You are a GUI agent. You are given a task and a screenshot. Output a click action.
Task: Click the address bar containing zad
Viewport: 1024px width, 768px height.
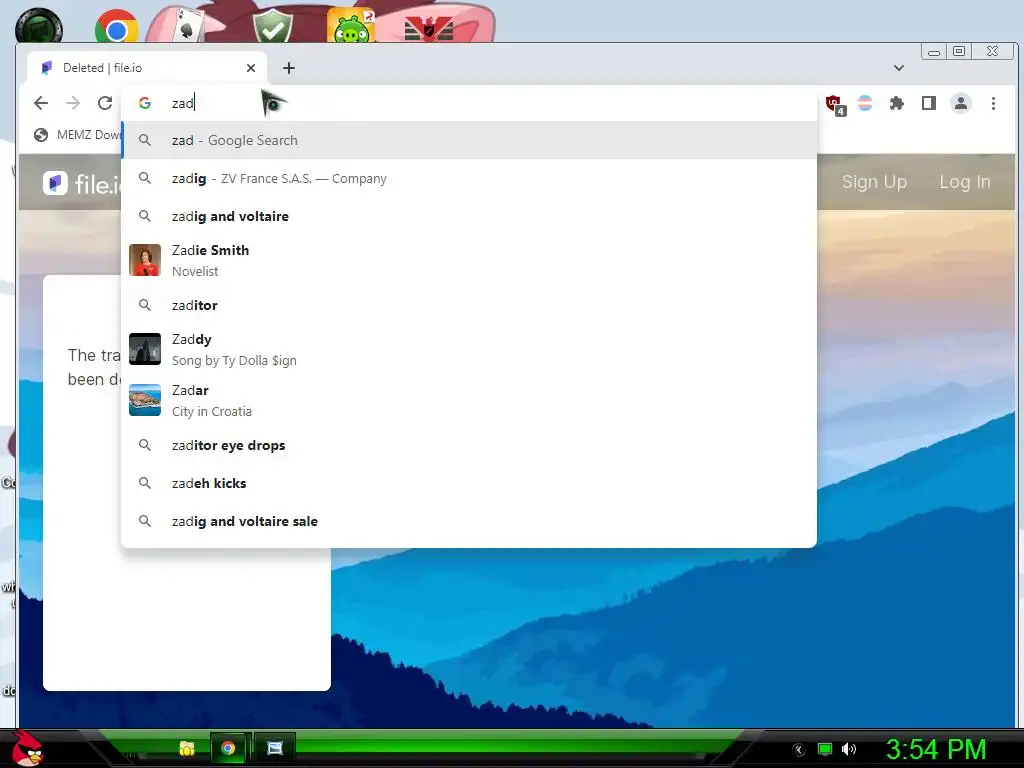(469, 103)
